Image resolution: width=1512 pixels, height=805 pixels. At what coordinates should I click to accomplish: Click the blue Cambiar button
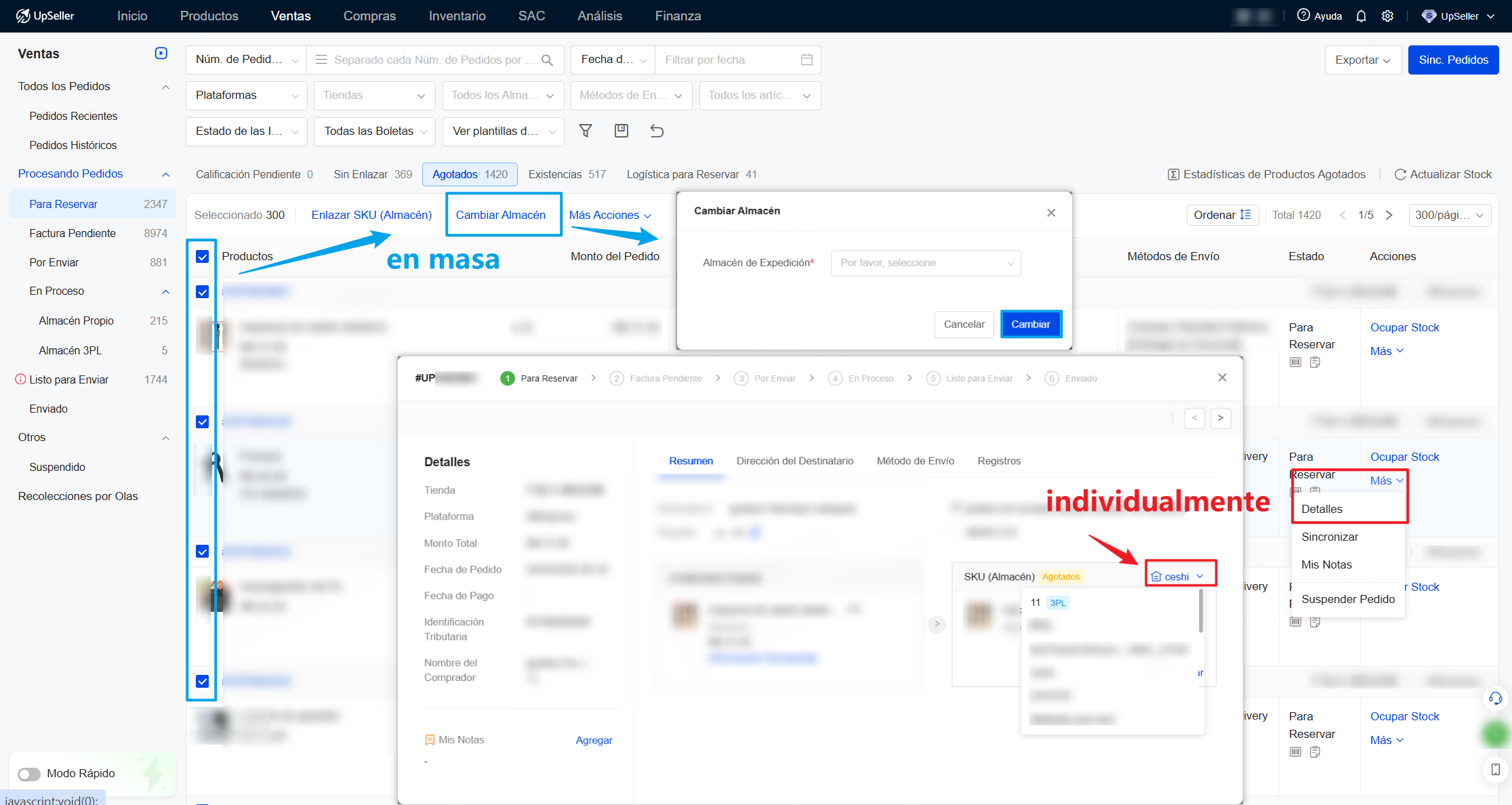1030,324
